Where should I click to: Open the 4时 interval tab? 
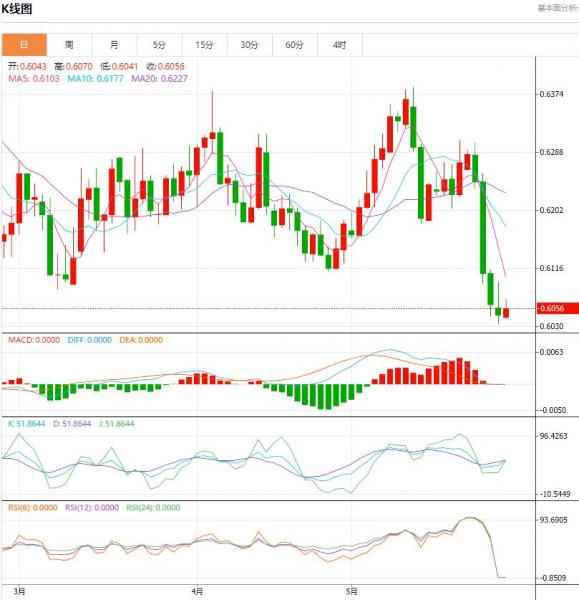[340, 45]
